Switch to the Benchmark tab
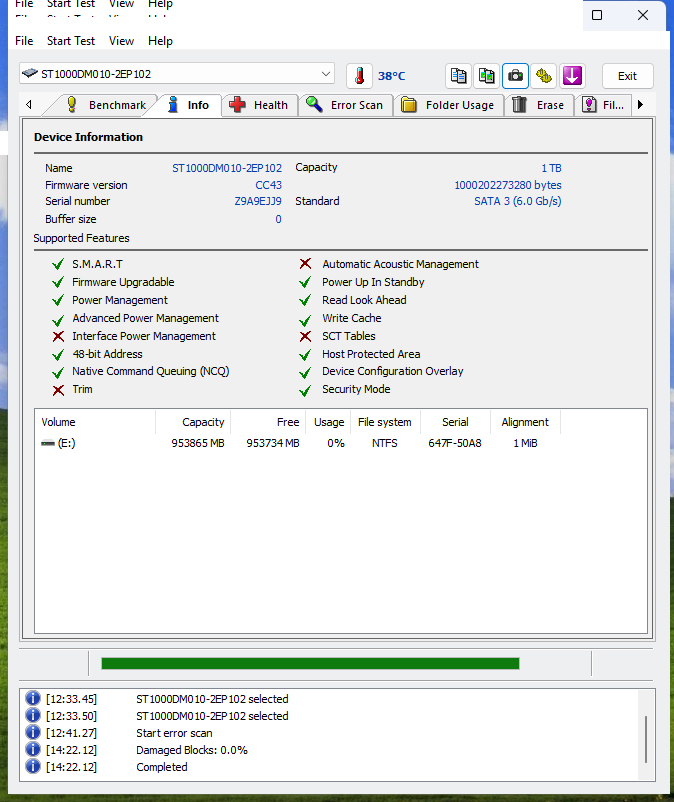The width and height of the screenshot is (674, 802). pos(106,105)
